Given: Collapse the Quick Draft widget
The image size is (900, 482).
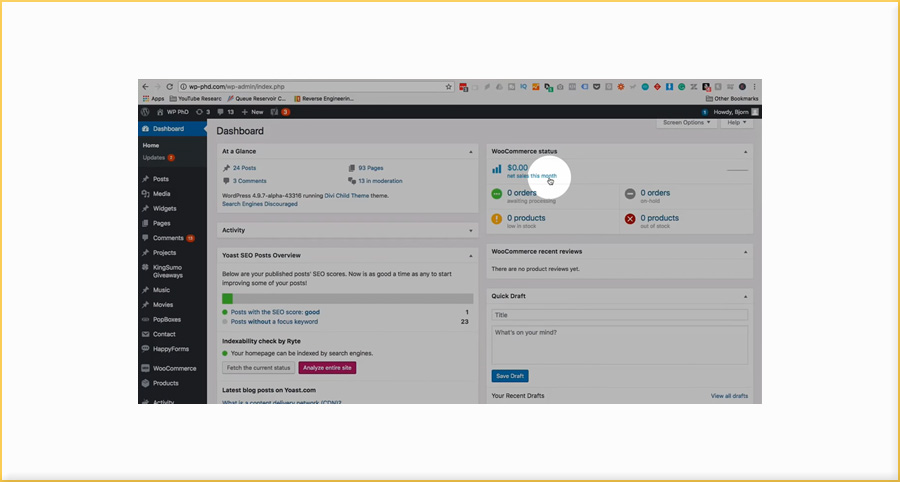Looking at the screenshot, I should coord(746,297).
